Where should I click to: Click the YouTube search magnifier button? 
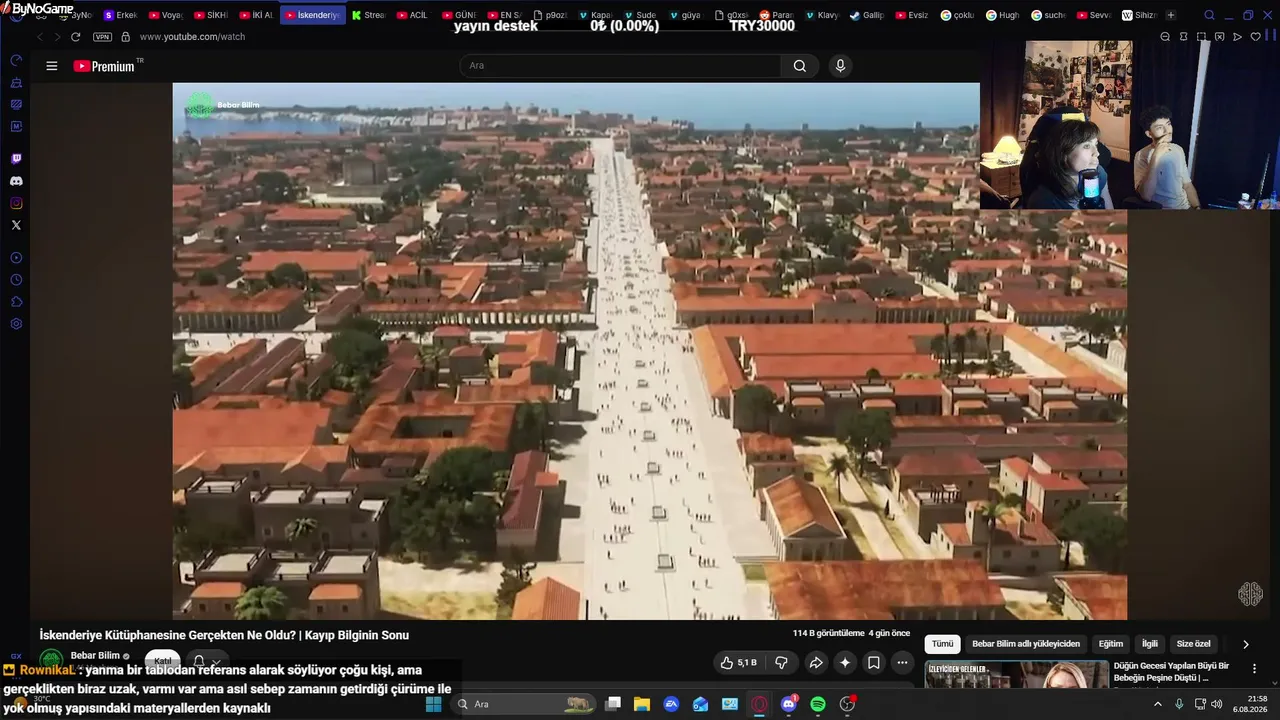(800, 66)
